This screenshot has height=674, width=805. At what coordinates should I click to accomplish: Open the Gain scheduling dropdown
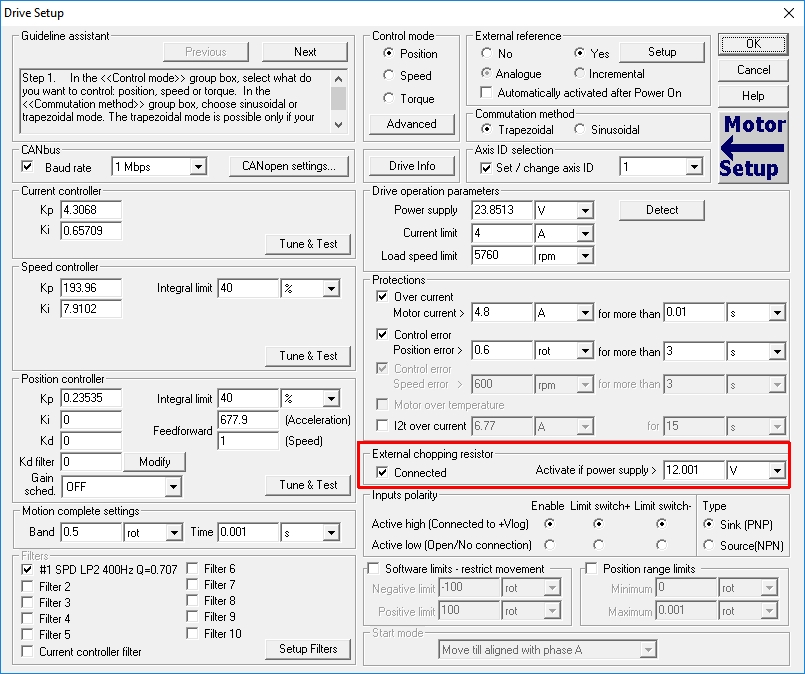(x=174, y=486)
